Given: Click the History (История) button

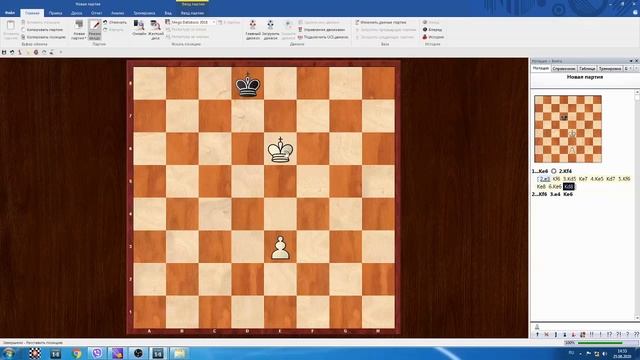Looking at the screenshot, I should click(x=433, y=37).
